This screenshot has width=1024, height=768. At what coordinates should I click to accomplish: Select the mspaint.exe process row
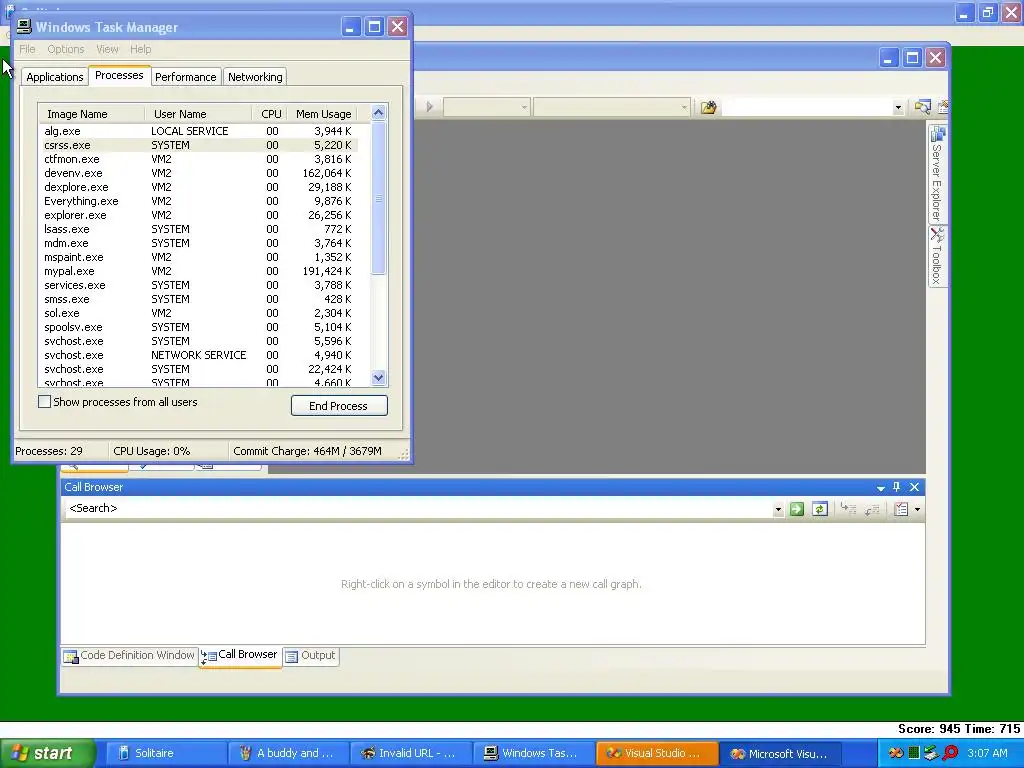[199, 257]
